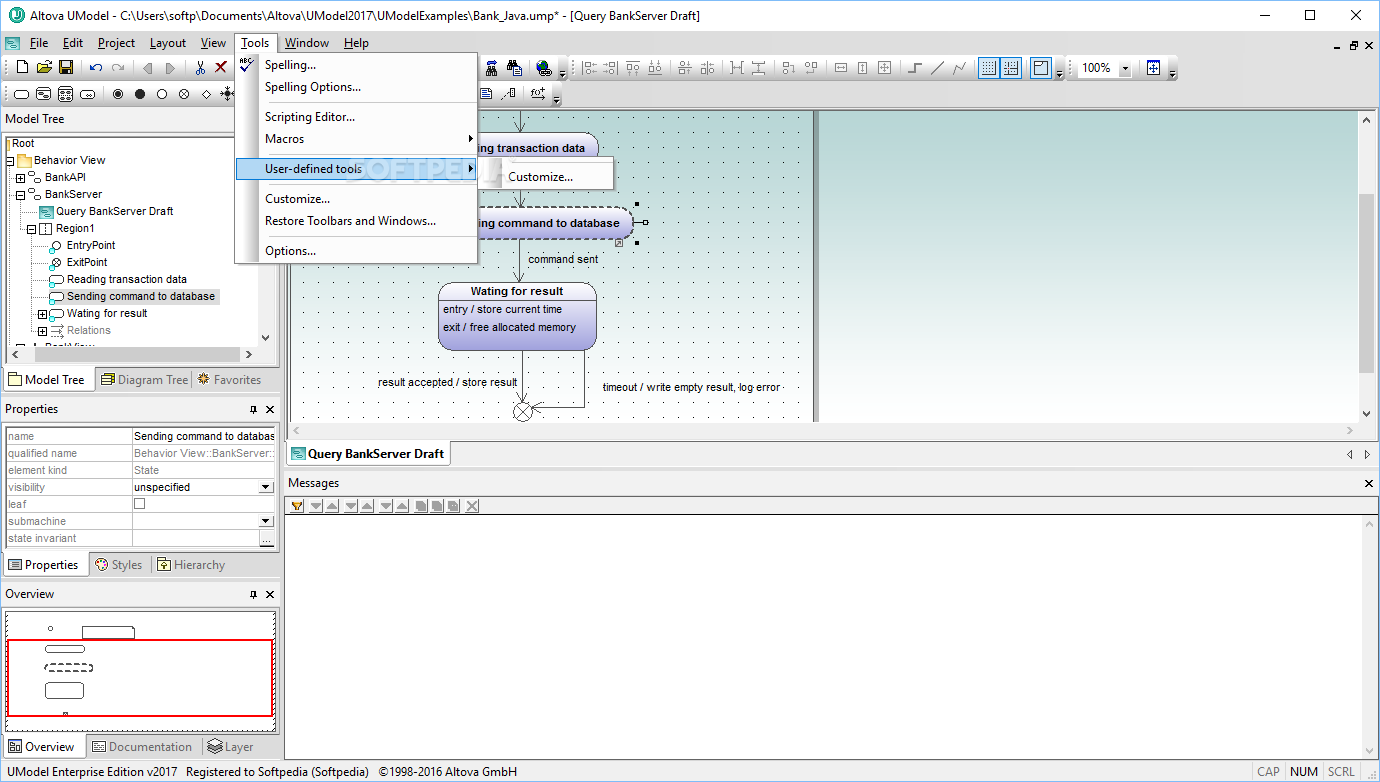
Task: Click the name property input field
Action: [203, 436]
